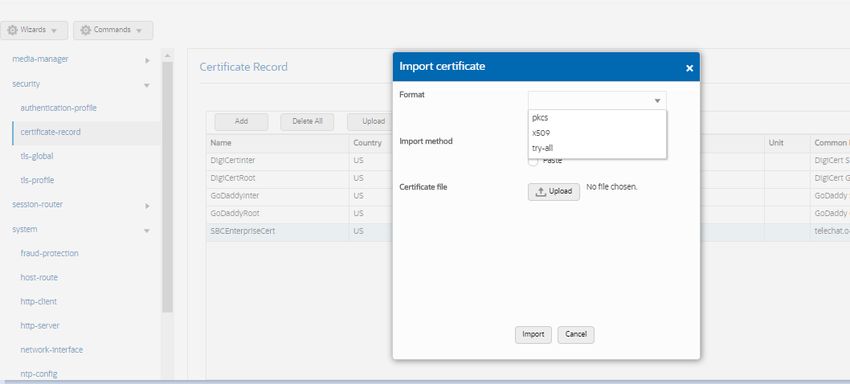Close the Import certificate dialog
The image size is (850, 384).
click(689, 68)
